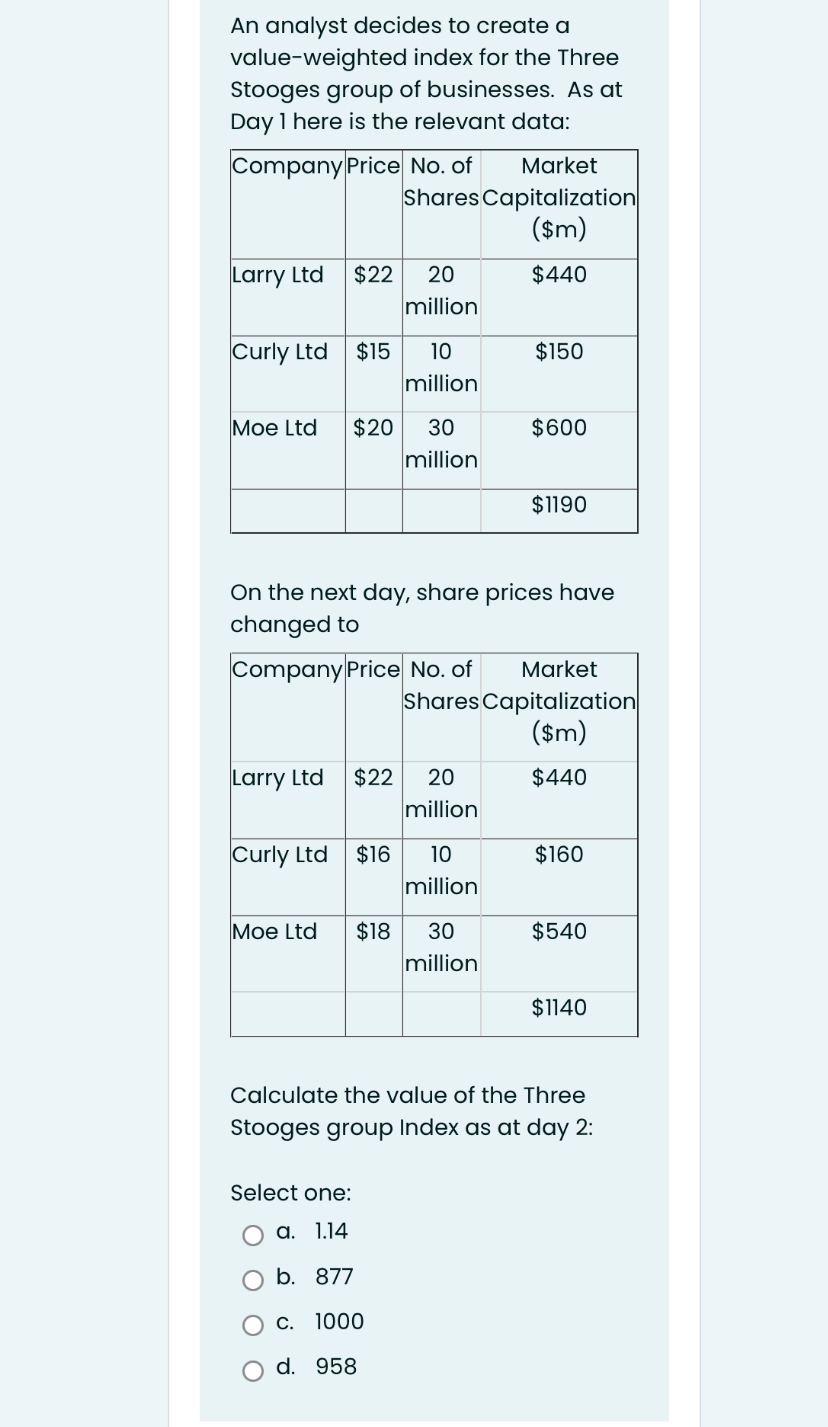The image size is (828, 1427).
Task: Click the $16 price for Curly Ltd day two
Action: click(x=373, y=855)
